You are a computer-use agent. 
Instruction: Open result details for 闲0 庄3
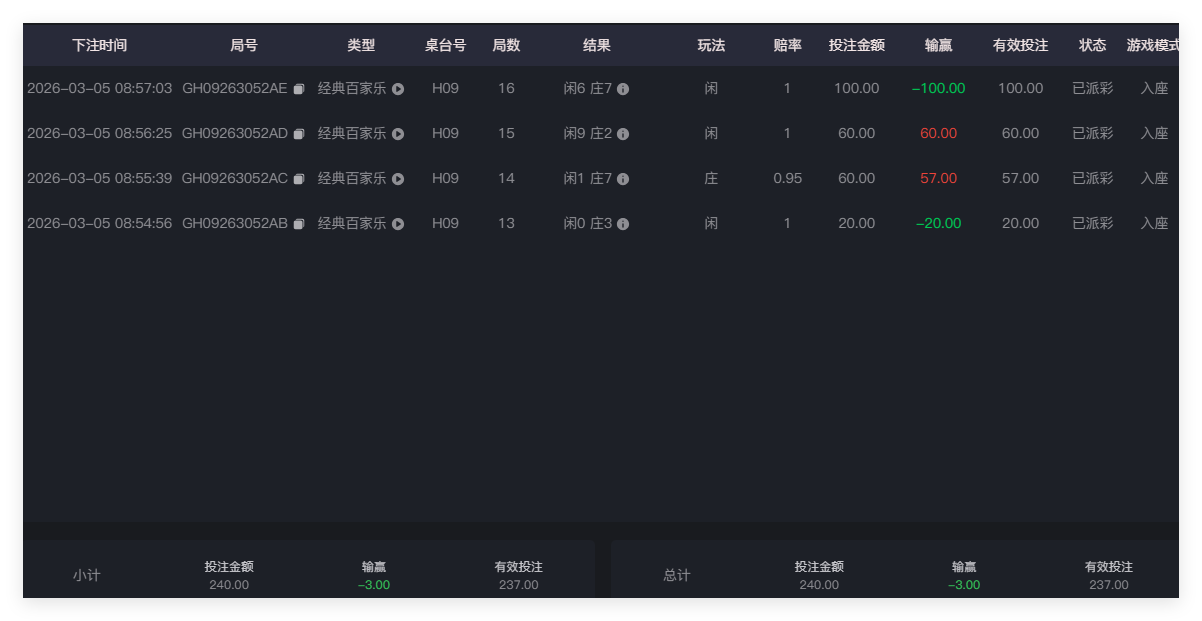click(622, 223)
